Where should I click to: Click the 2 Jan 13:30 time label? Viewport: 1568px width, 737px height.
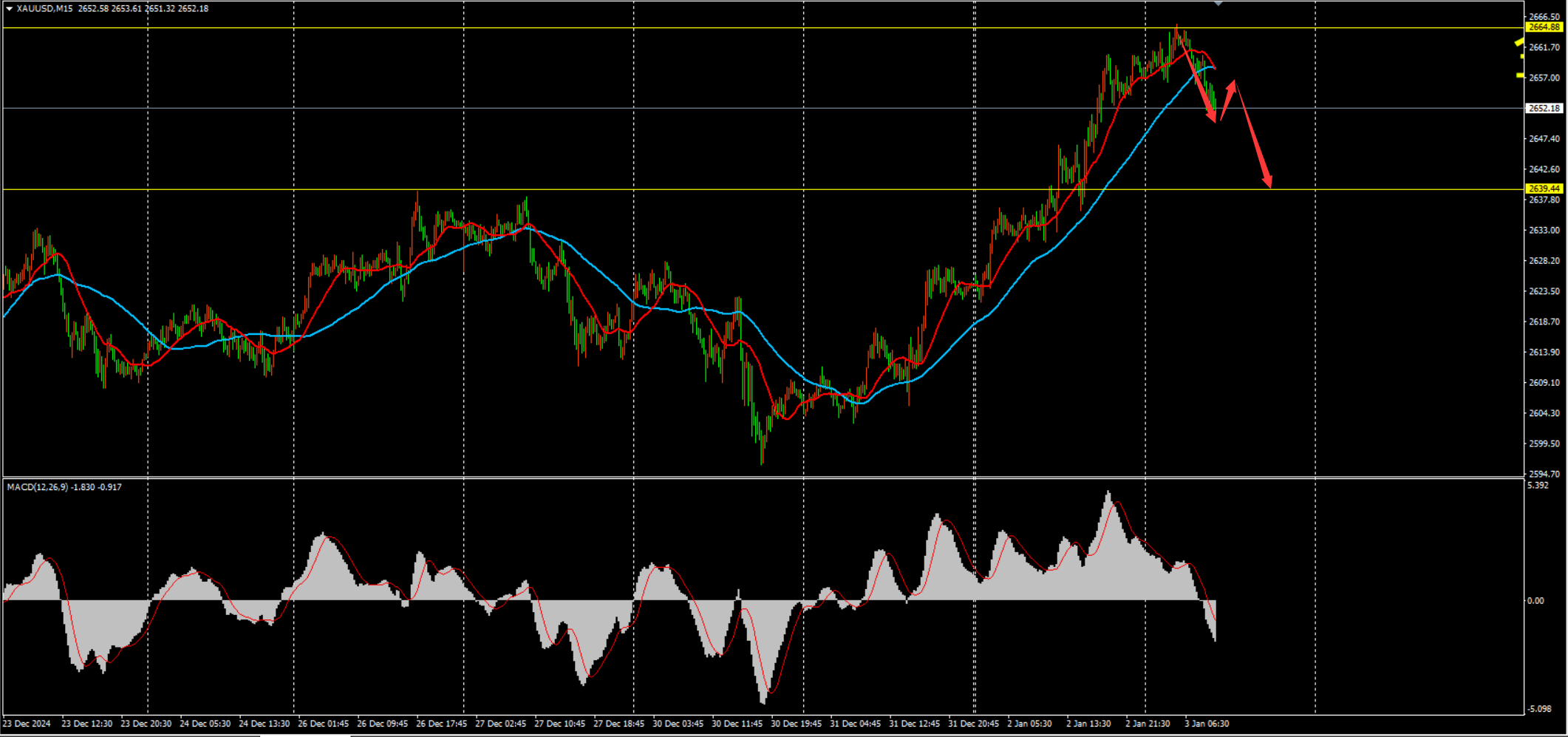point(1089,724)
